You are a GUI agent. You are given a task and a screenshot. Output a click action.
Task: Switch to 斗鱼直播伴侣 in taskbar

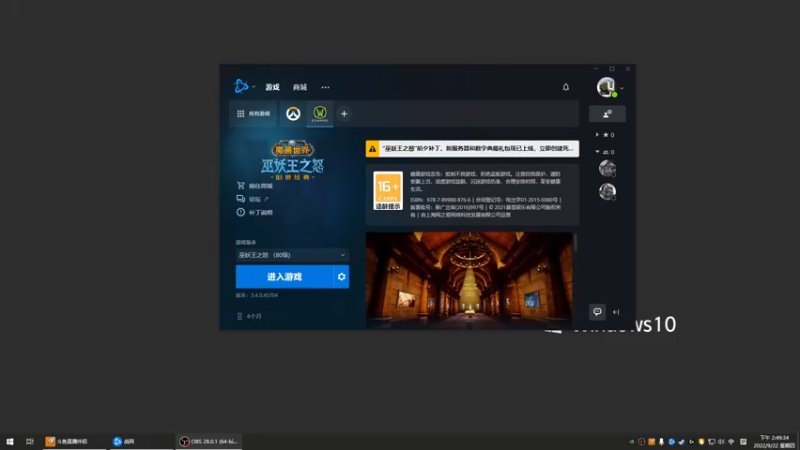click(x=73, y=441)
